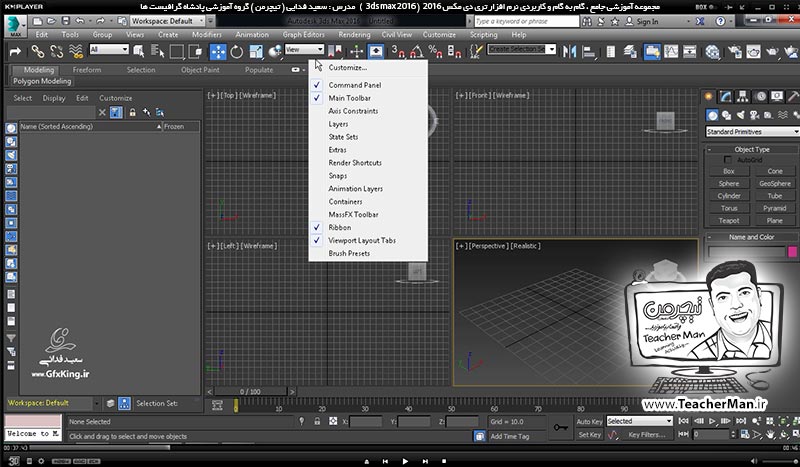
Task: Select Customize... in the toolbar menu
Action: [x=368, y=67]
